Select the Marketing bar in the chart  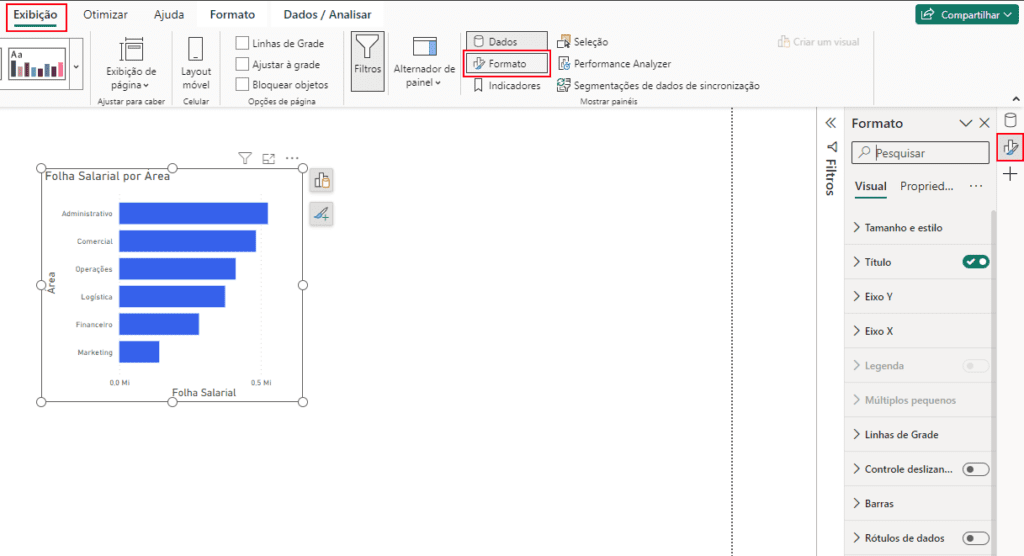point(139,352)
